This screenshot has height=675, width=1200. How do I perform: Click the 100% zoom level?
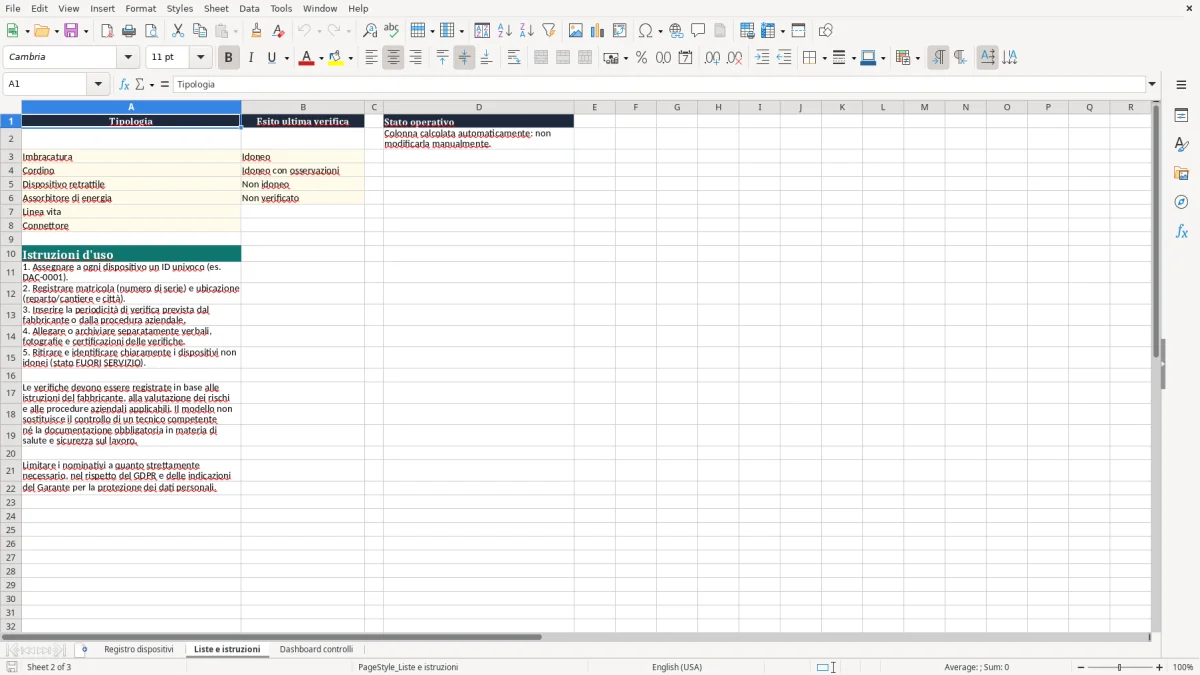[x=1182, y=667]
